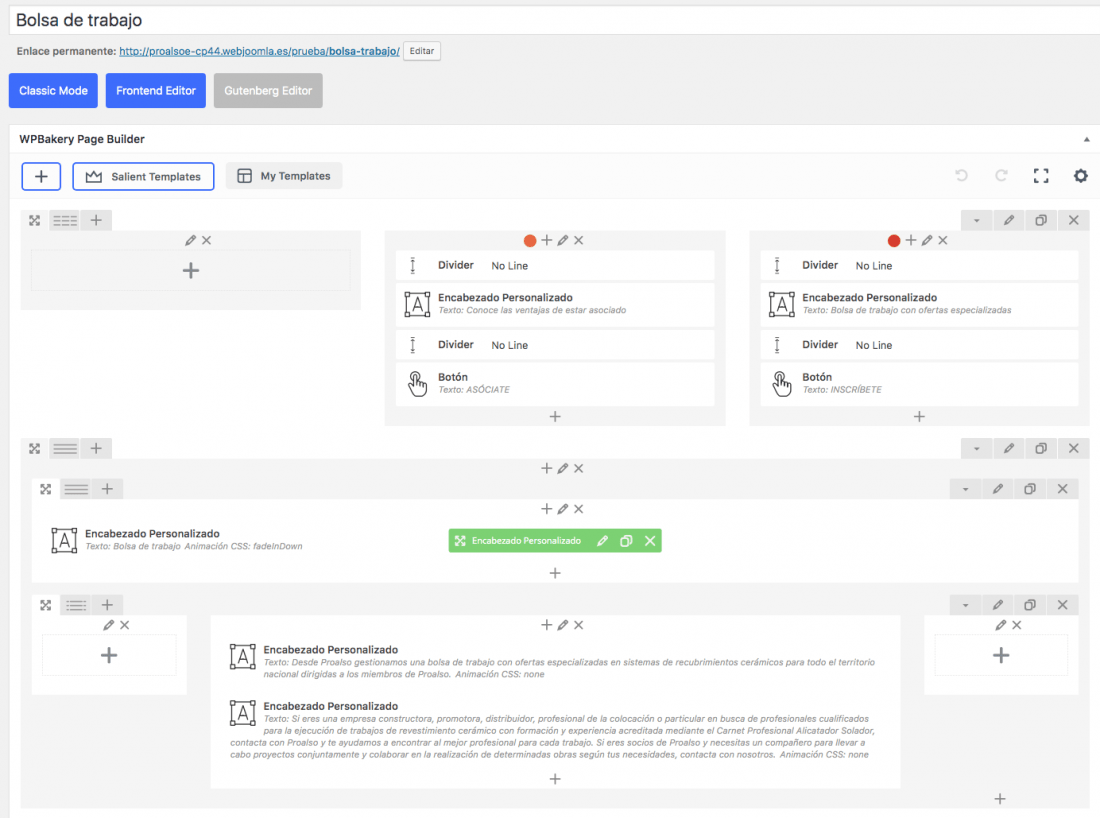Add column to first row

pos(96,220)
